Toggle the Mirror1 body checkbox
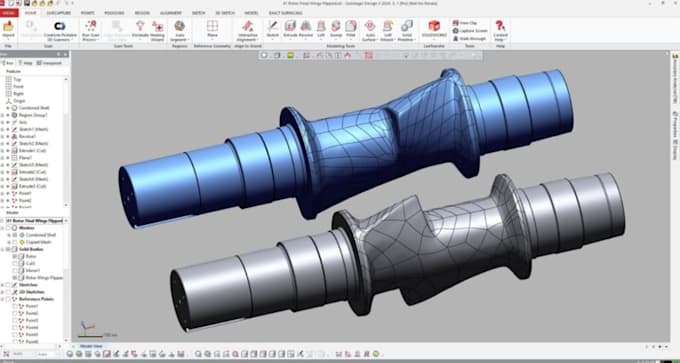The height and width of the screenshot is (363, 680). coord(15,270)
